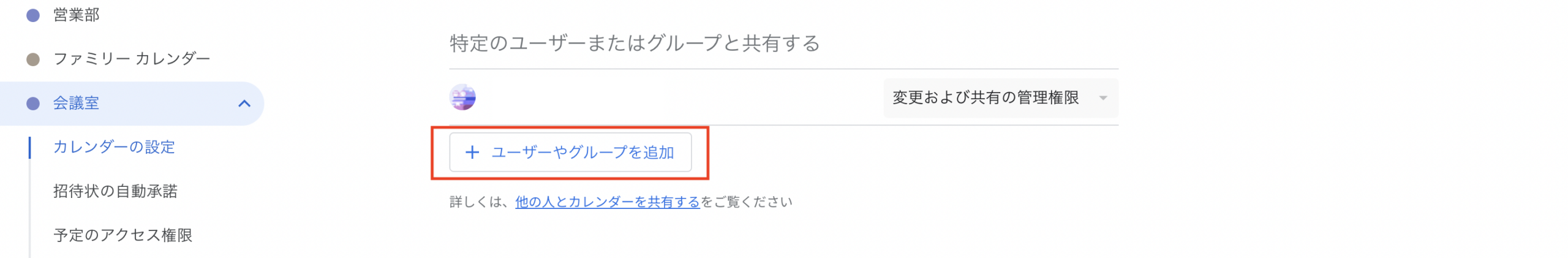
Task: Navigate to 予定のアクセス権限 section
Action: pos(123,235)
